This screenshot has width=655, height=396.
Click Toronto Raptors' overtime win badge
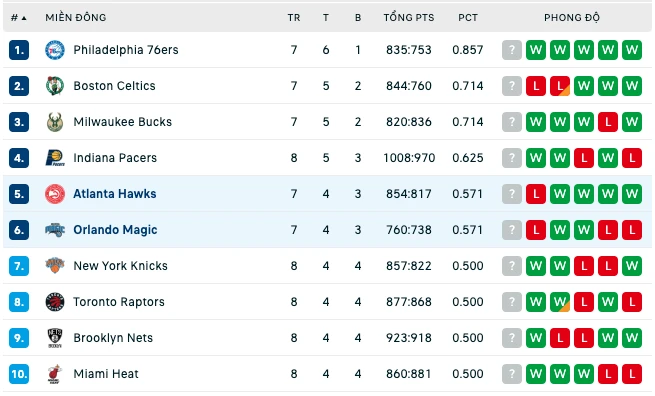[560, 302]
